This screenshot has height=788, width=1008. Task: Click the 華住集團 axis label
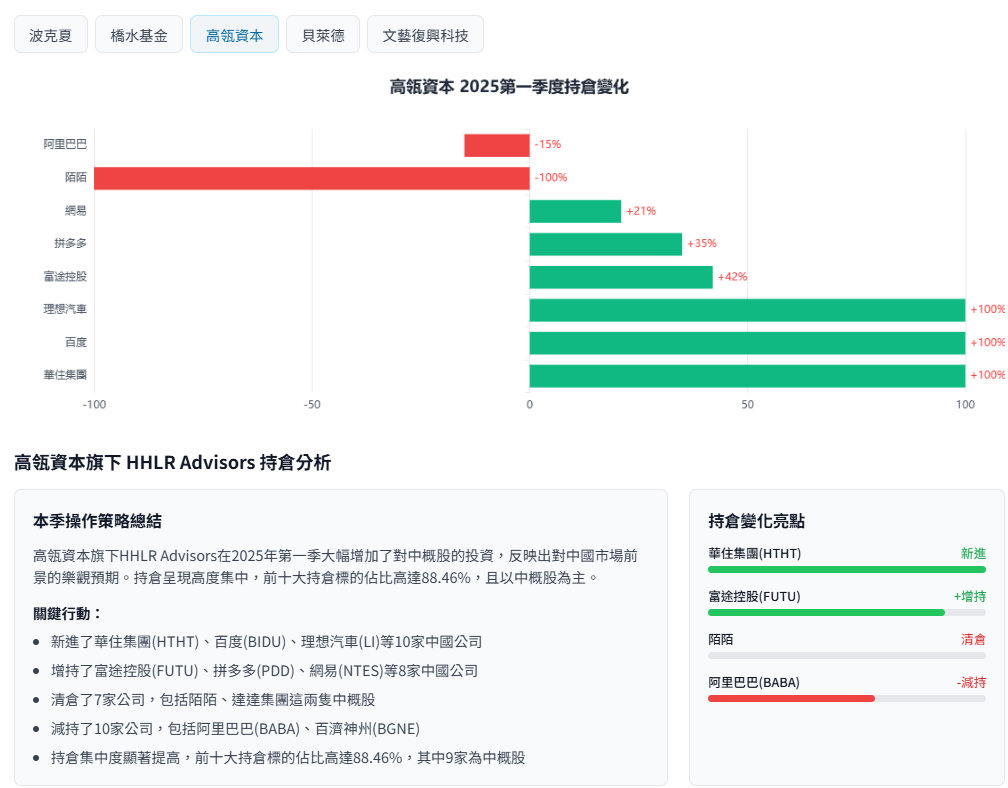click(x=65, y=375)
